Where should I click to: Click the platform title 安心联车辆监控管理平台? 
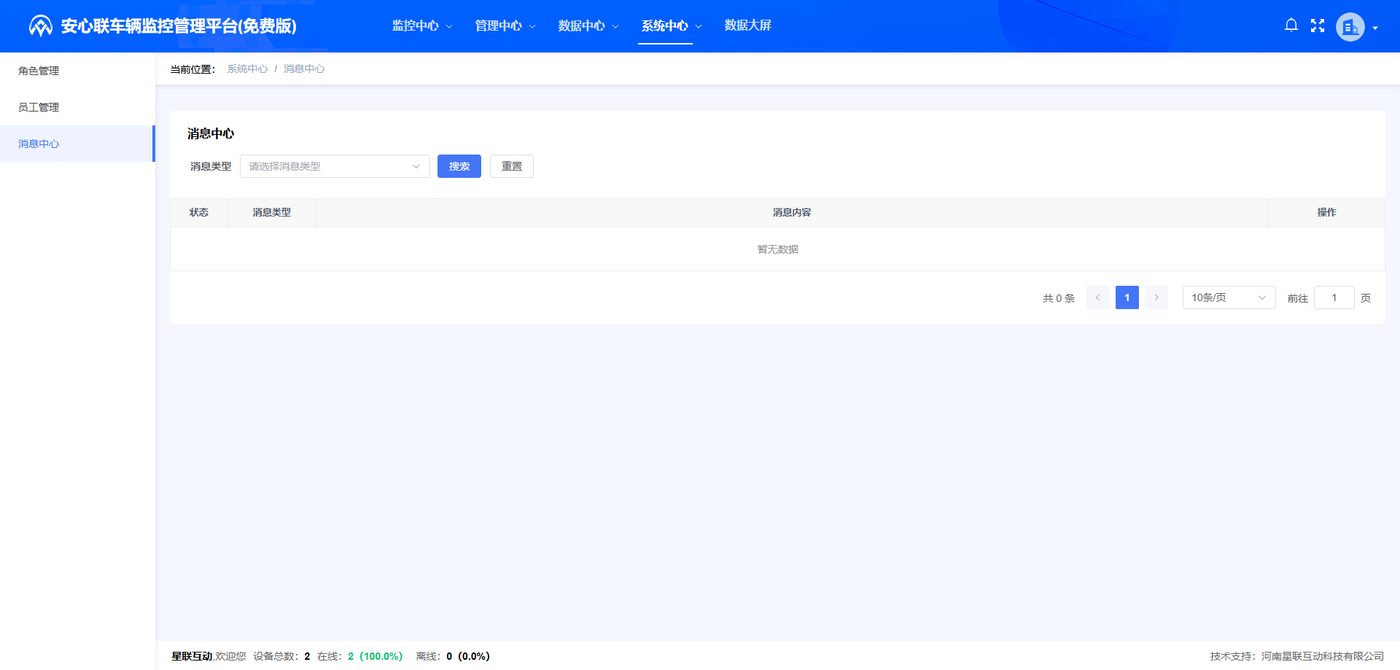click(x=179, y=26)
